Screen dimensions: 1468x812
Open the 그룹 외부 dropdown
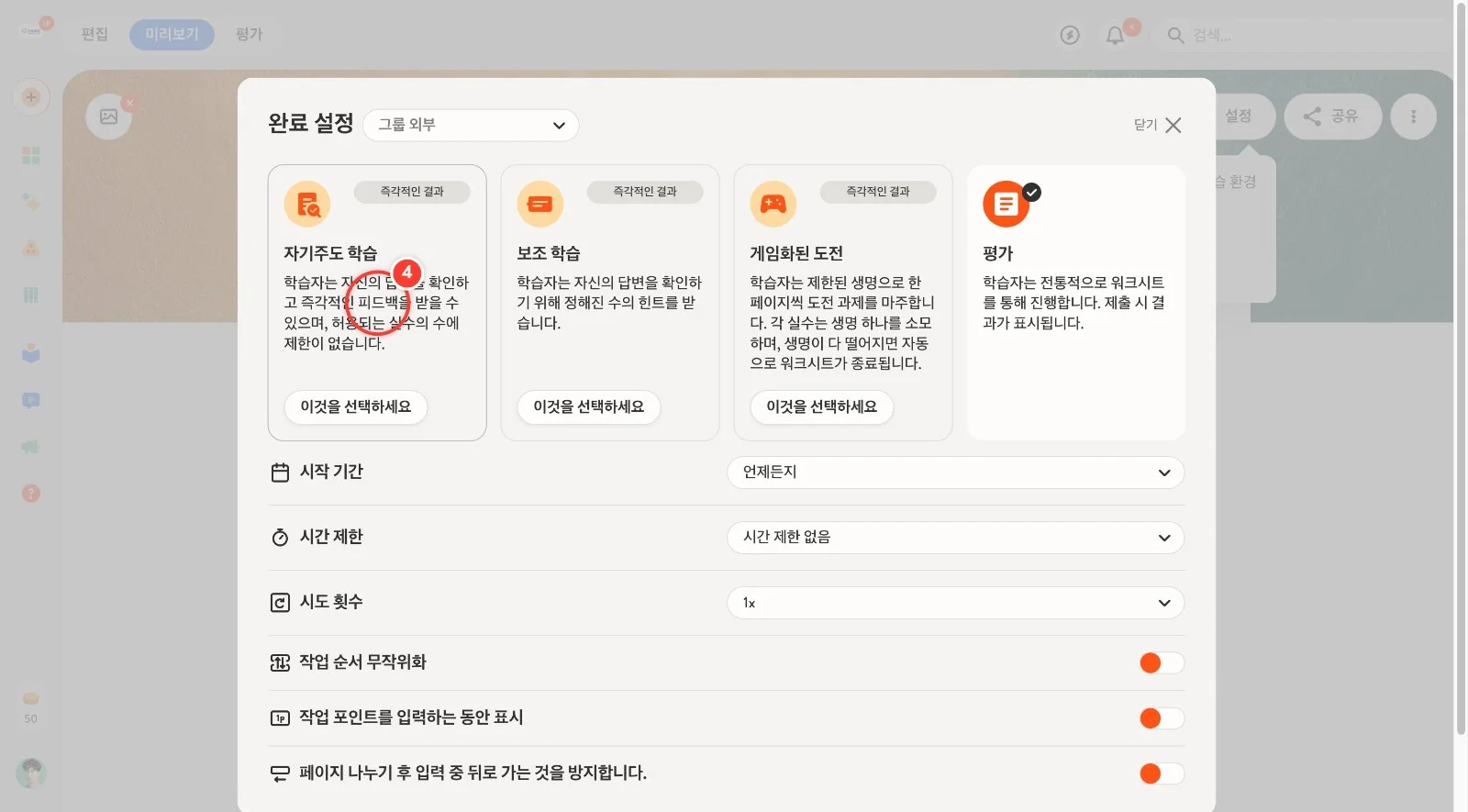click(471, 126)
